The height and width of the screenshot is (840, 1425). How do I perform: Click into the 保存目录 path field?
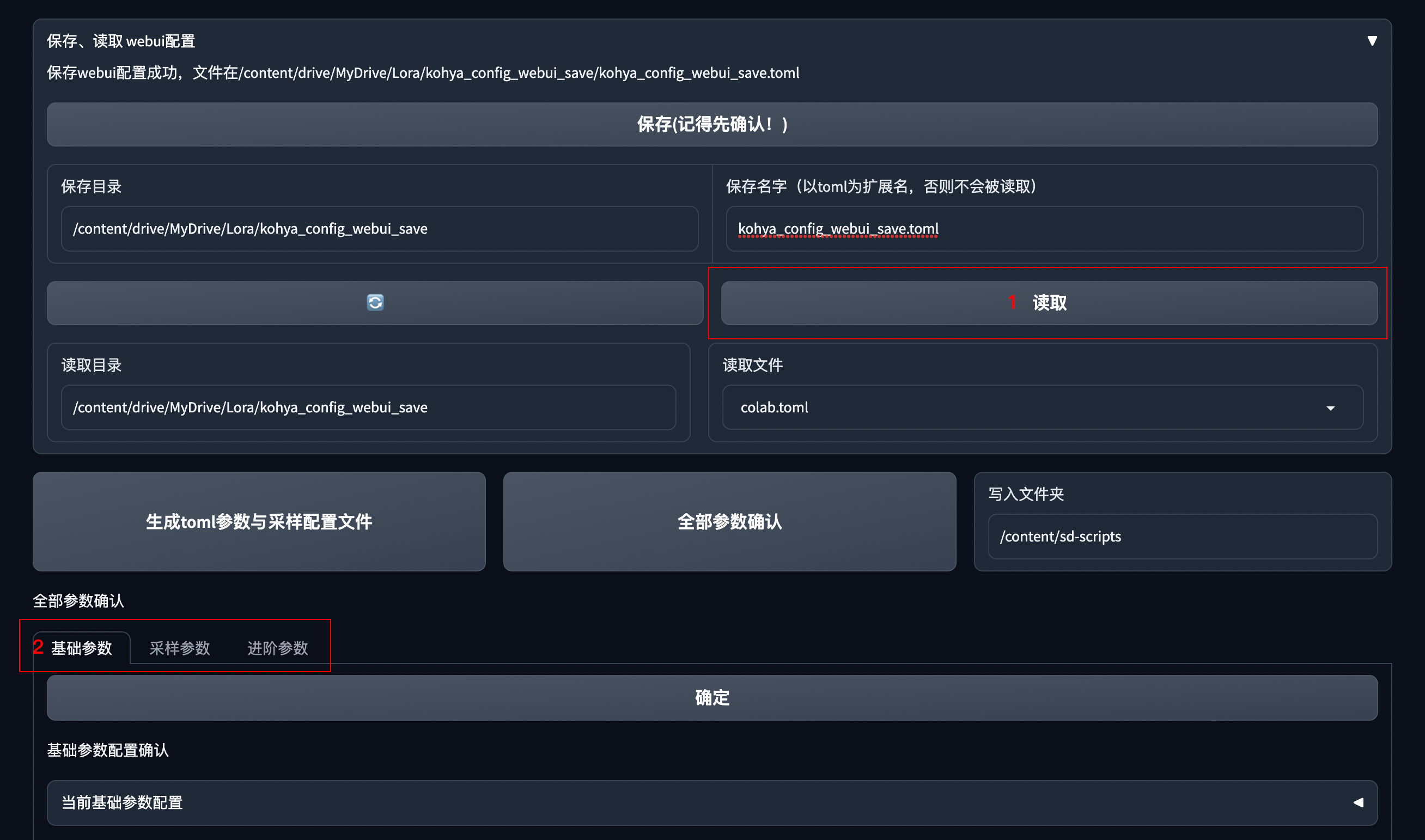pos(379,229)
